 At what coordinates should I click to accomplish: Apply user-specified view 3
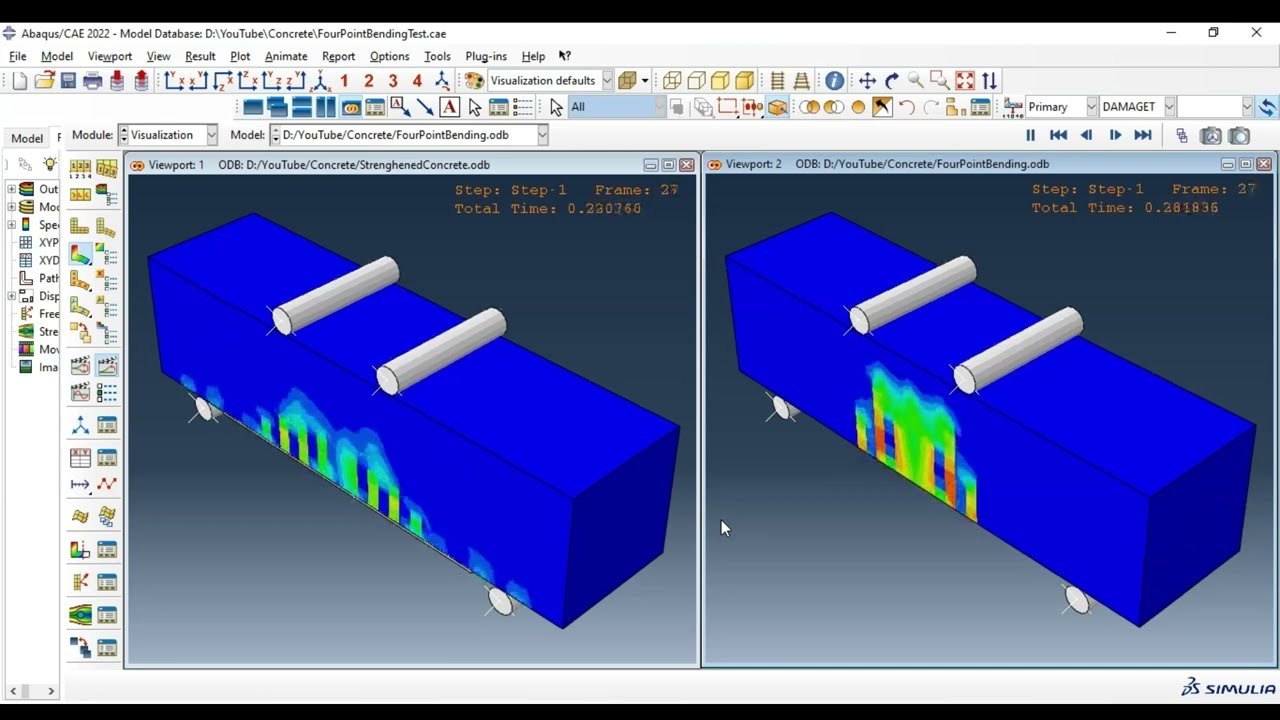[x=393, y=81]
